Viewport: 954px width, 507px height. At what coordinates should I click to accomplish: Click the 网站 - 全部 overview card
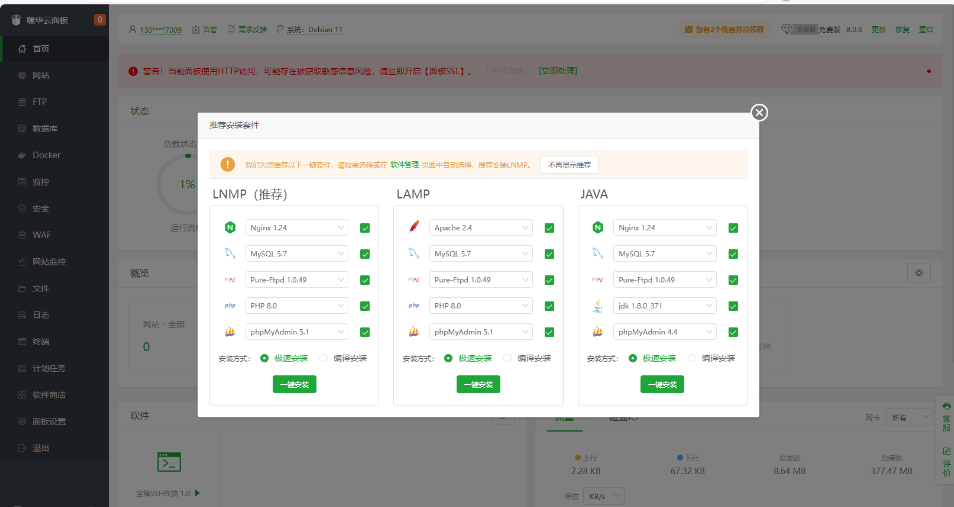click(164, 336)
